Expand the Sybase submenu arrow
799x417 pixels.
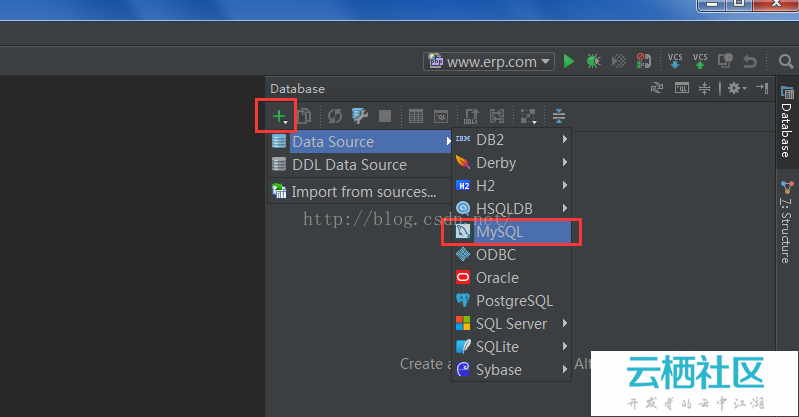point(565,369)
